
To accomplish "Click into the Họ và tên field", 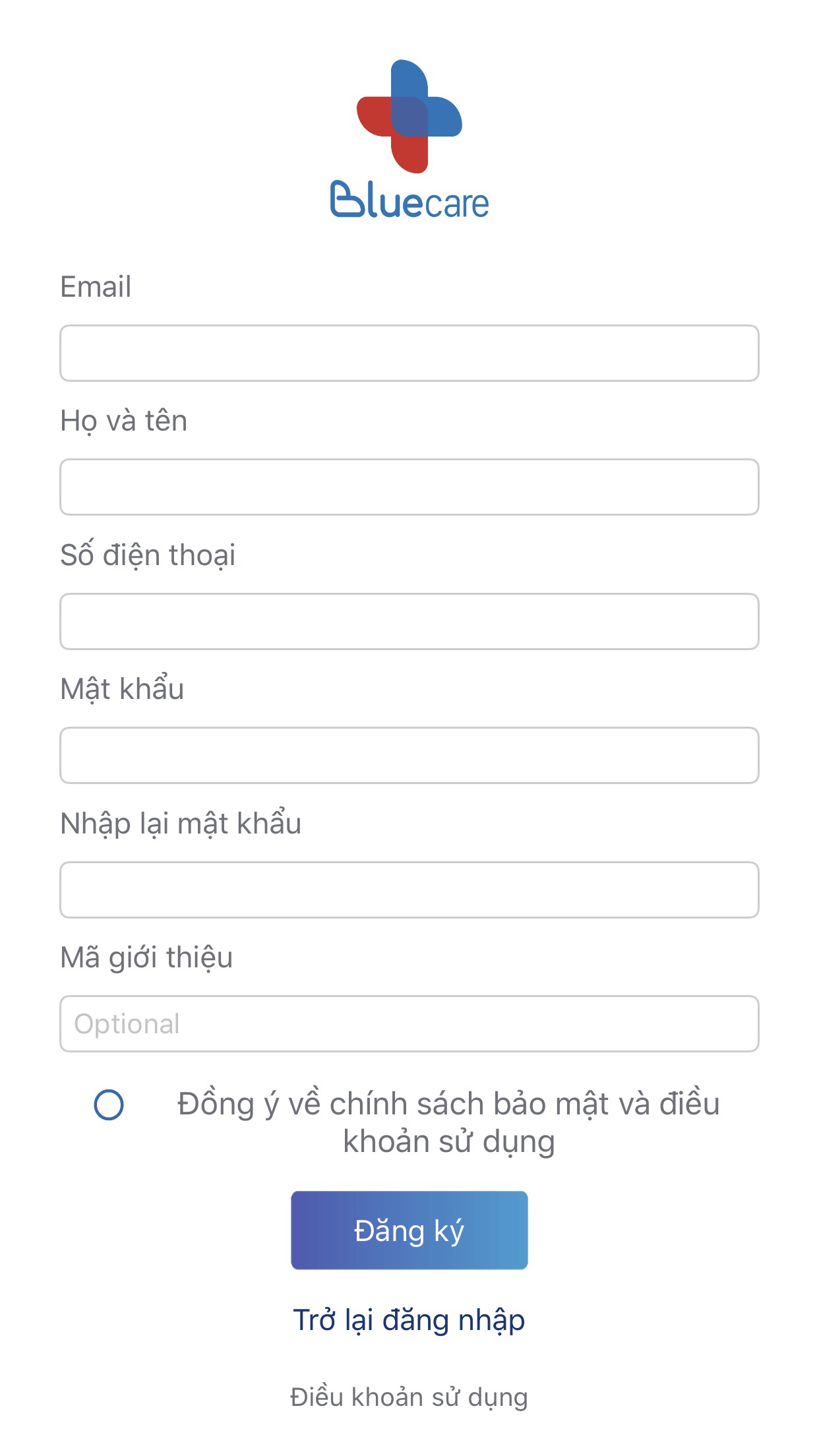I will click(x=409, y=487).
